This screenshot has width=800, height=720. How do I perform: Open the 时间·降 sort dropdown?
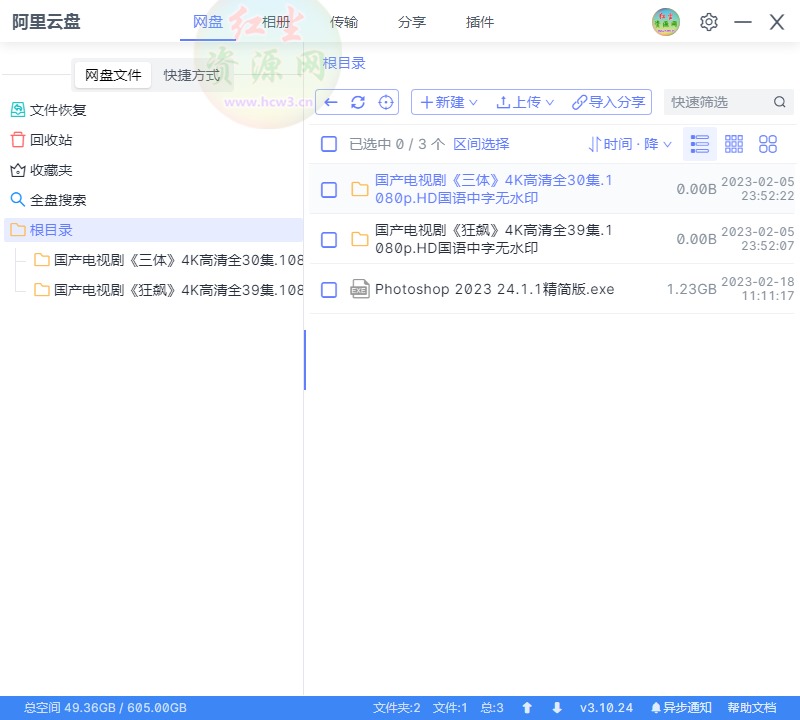tap(630, 144)
